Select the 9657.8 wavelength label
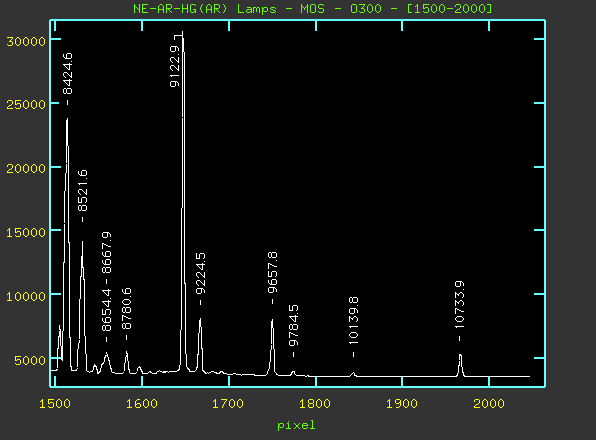The image size is (596, 440). (273, 272)
